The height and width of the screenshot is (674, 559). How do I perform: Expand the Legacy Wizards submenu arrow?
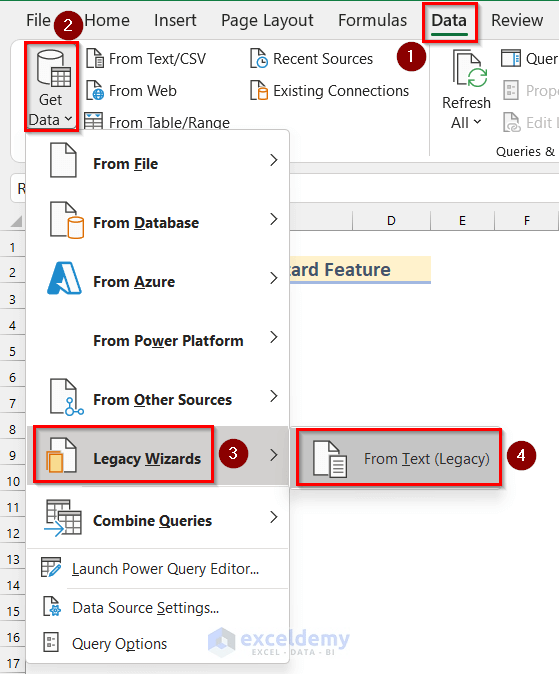[273, 455]
